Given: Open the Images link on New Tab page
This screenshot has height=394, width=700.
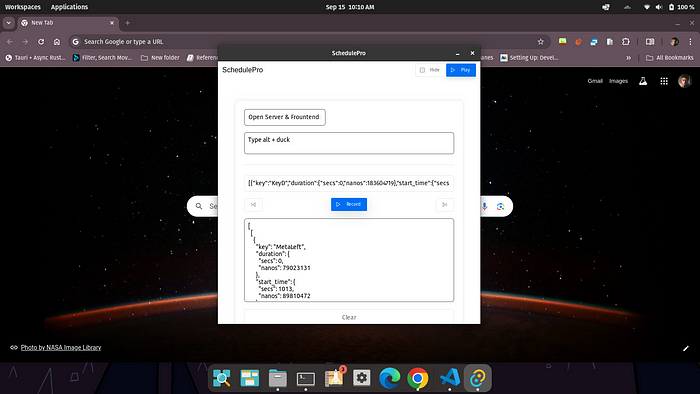Looking at the screenshot, I should [618, 81].
